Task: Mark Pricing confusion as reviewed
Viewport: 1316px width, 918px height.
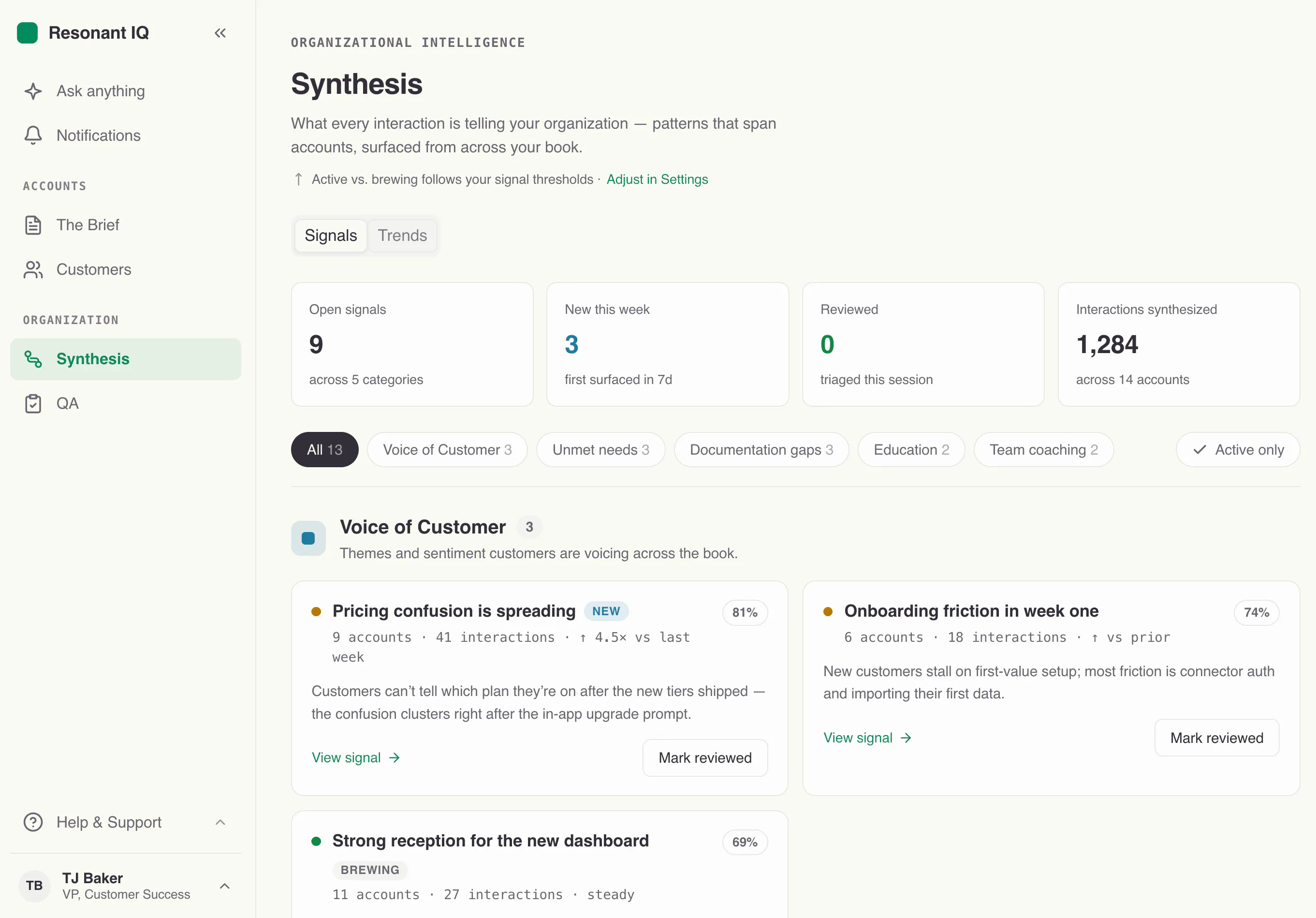Action: 705,758
